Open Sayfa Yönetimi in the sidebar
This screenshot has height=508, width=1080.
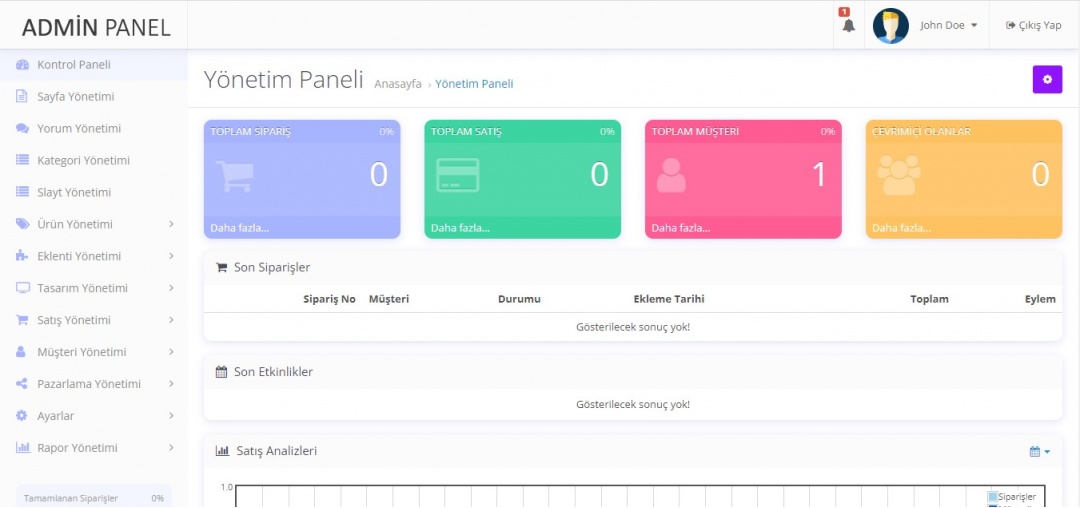click(75, 97)
